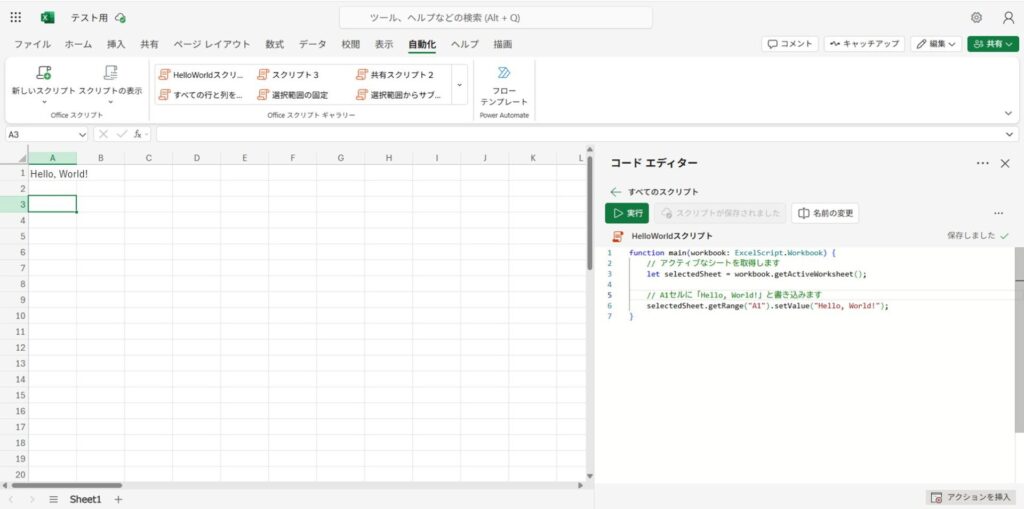Open code editor header more options
The image size is (1024, 509).
click(x=982, y=163)
